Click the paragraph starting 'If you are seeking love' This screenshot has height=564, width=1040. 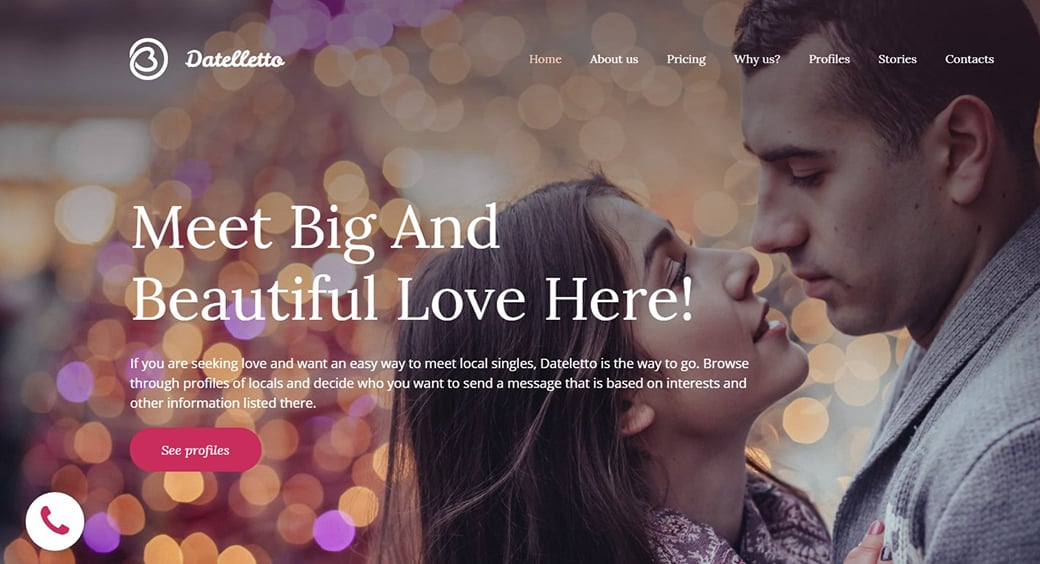pos(439,383)
